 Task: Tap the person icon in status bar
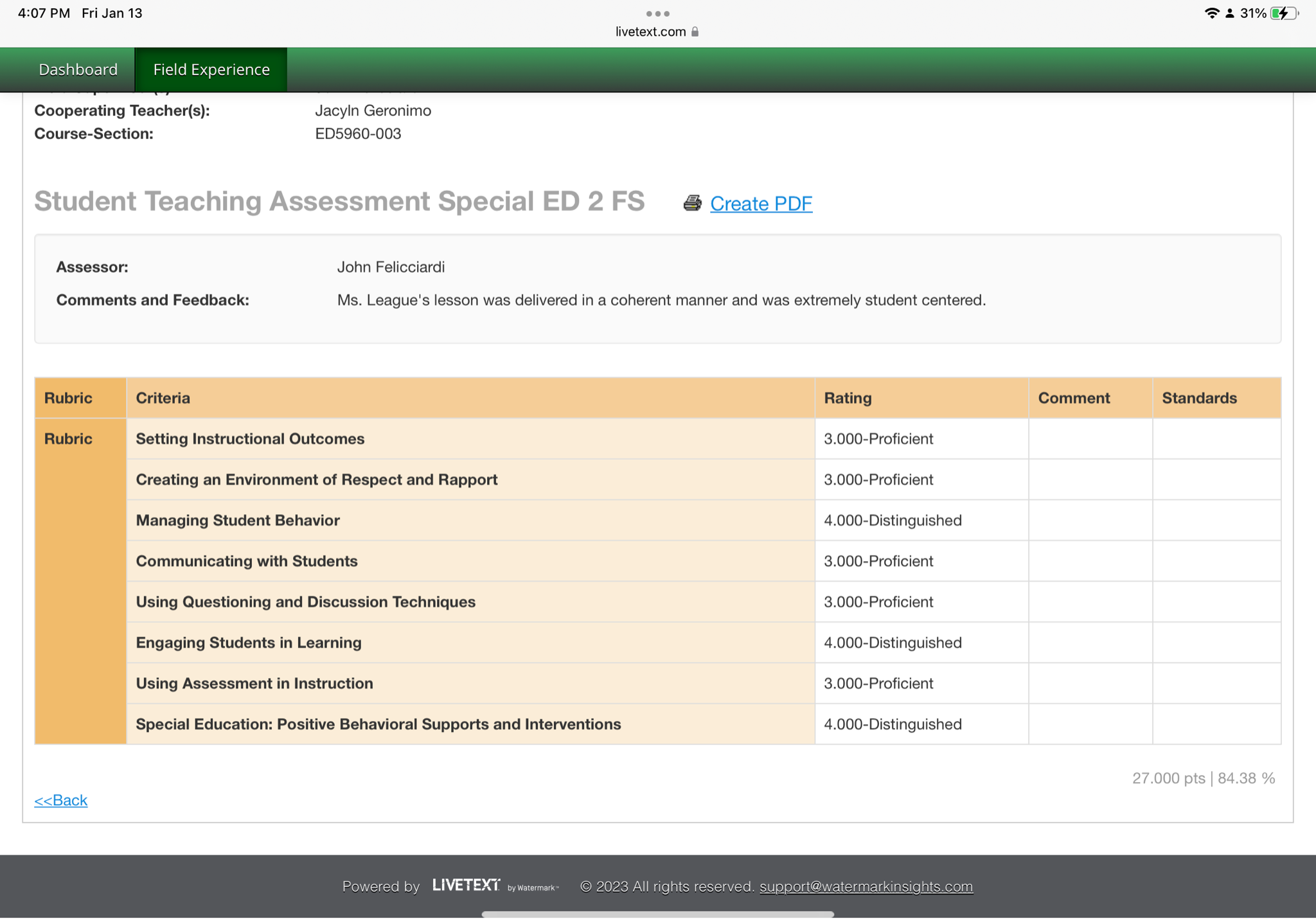coord(1229,13)
